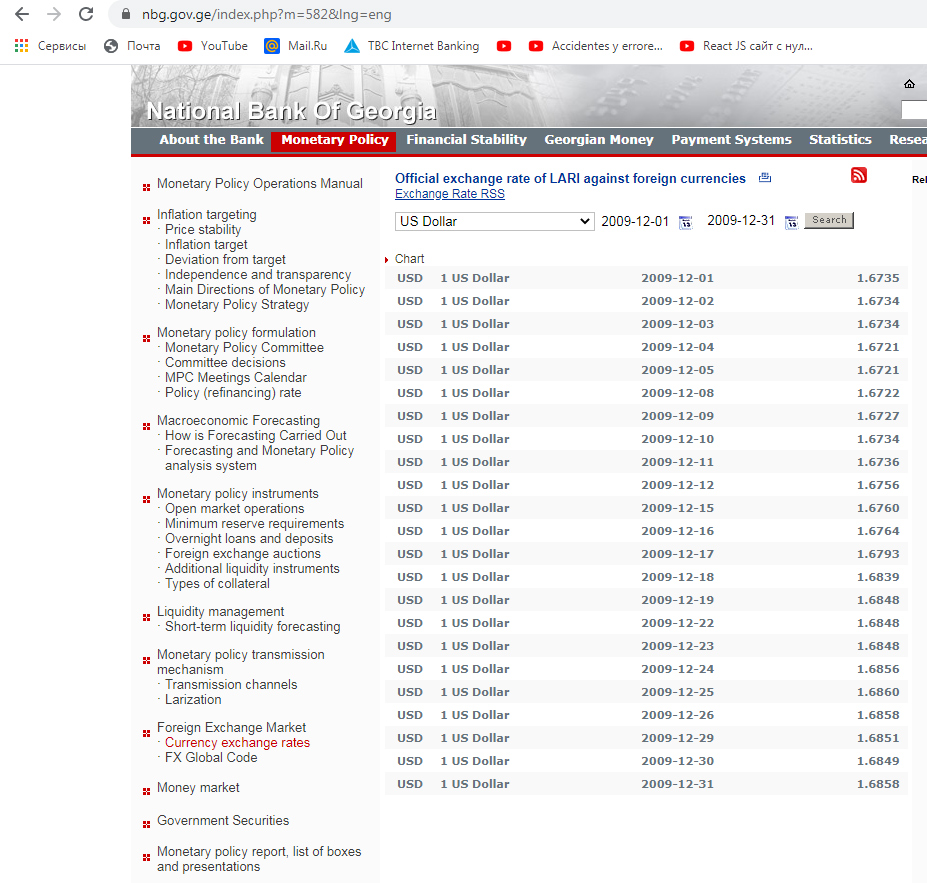Image resolution: width=927 pixels, height=883 pixels.
Task: Open Currency exchange rates in sidebar
Action: tap(237, 743)
